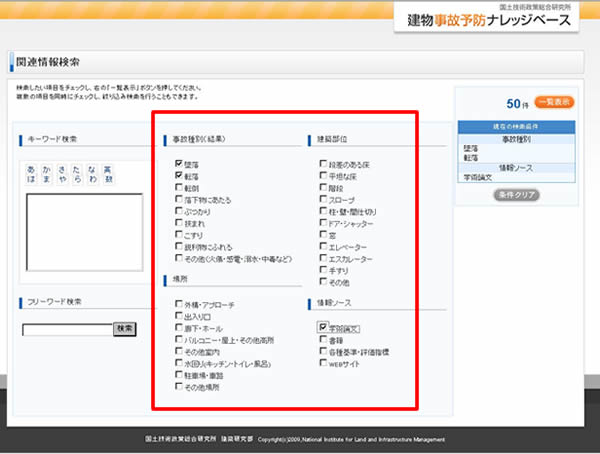
Task: Select the 階段 checkbox
Action: pyautogui.click(x=323, y=188)
